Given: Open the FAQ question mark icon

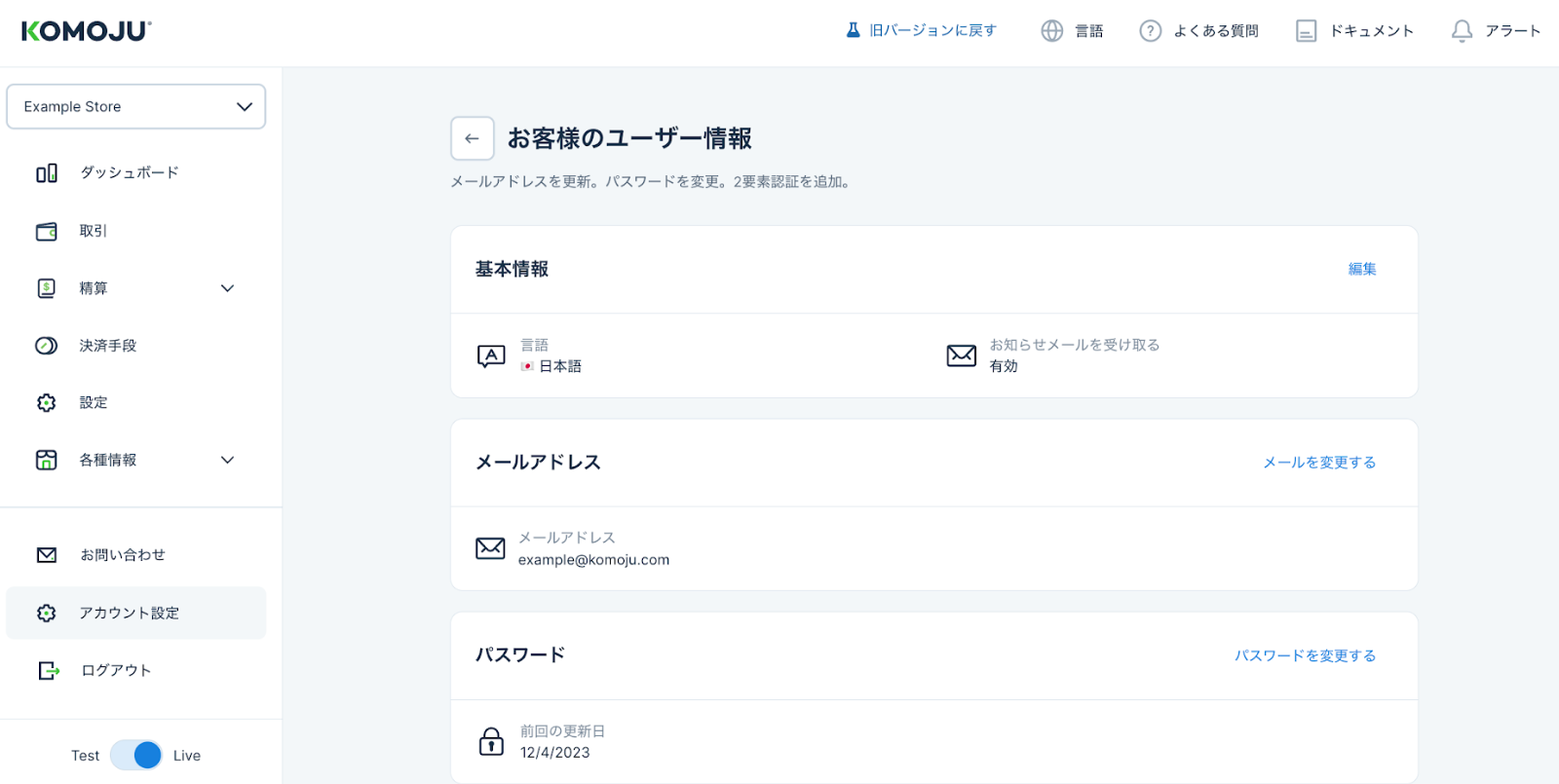Looking at the screenshot, I should pyautogui.click(x=1150, y=31).
